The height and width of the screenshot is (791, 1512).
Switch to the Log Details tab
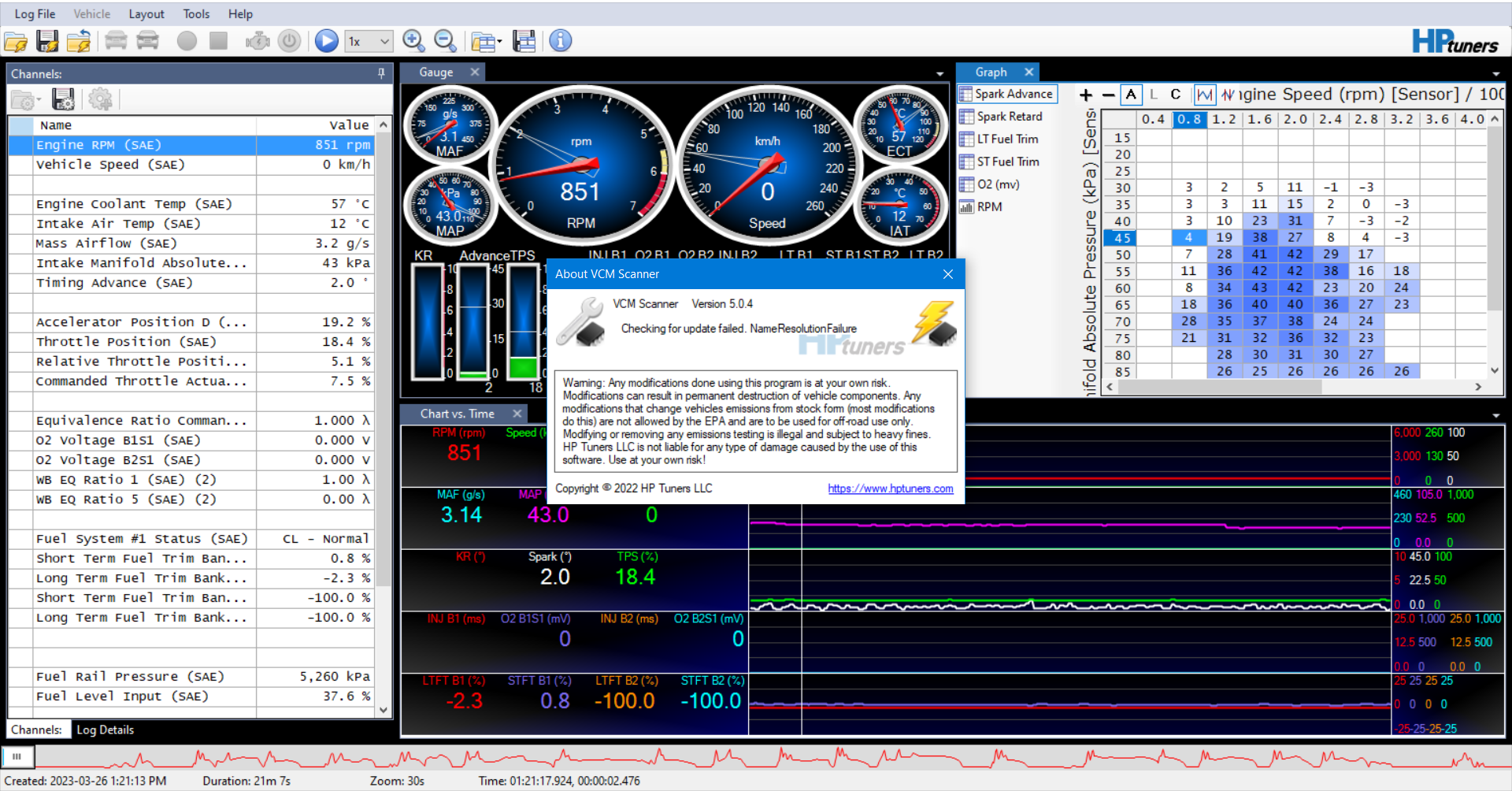105,730
